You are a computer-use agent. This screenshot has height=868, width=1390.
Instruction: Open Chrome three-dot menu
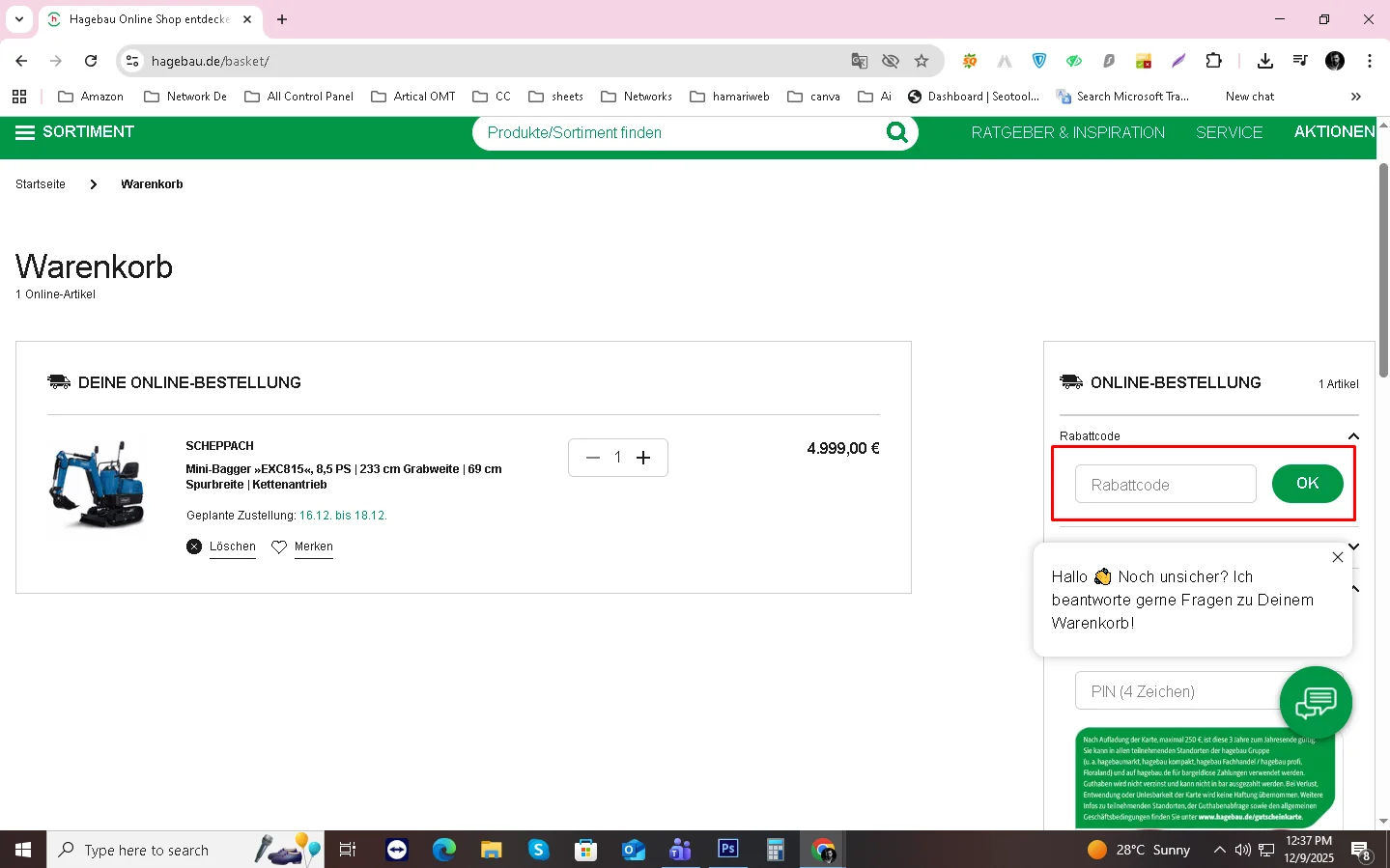[1369, 61]
